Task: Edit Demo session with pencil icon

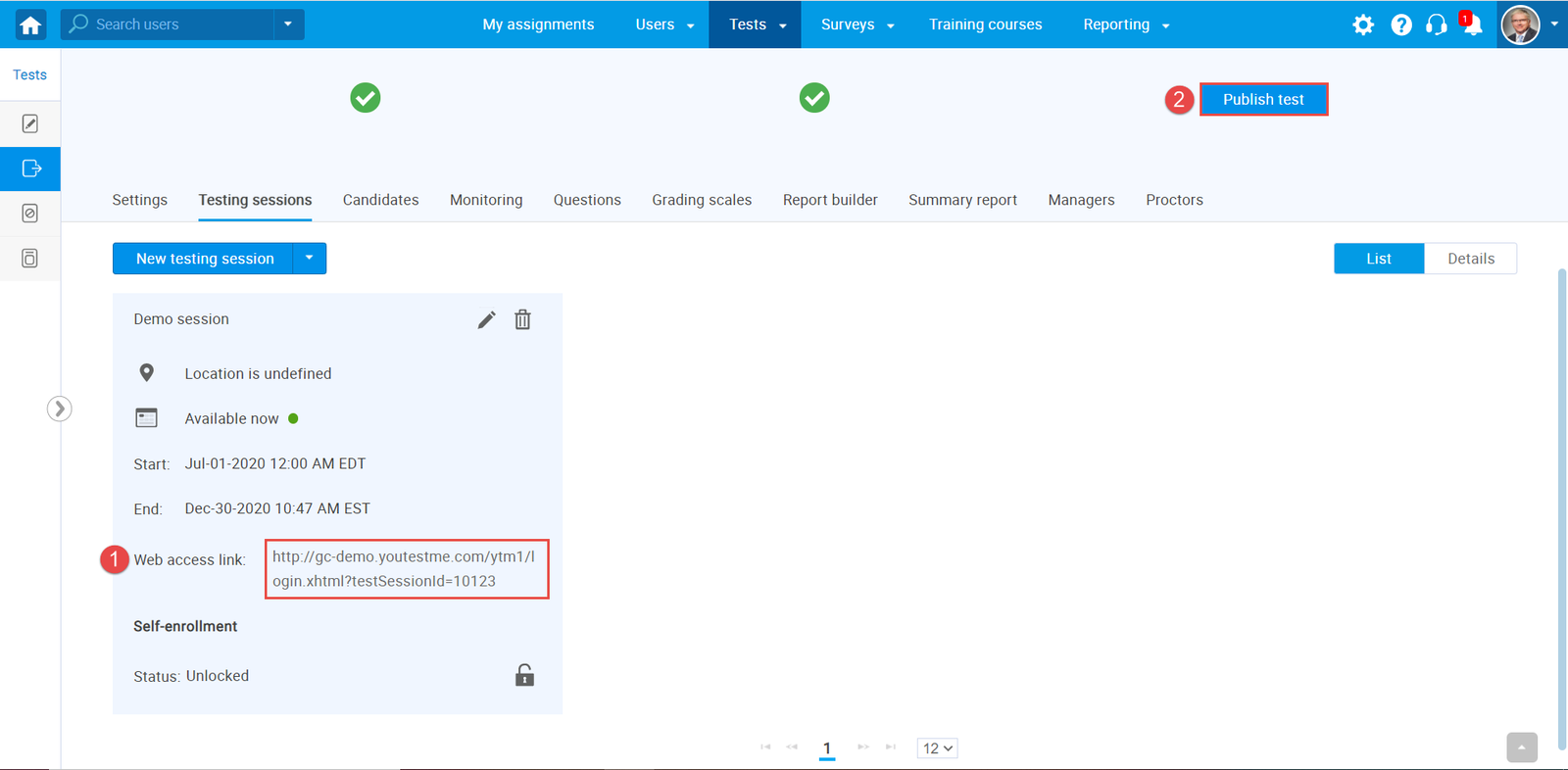Action: pos(486,320)
